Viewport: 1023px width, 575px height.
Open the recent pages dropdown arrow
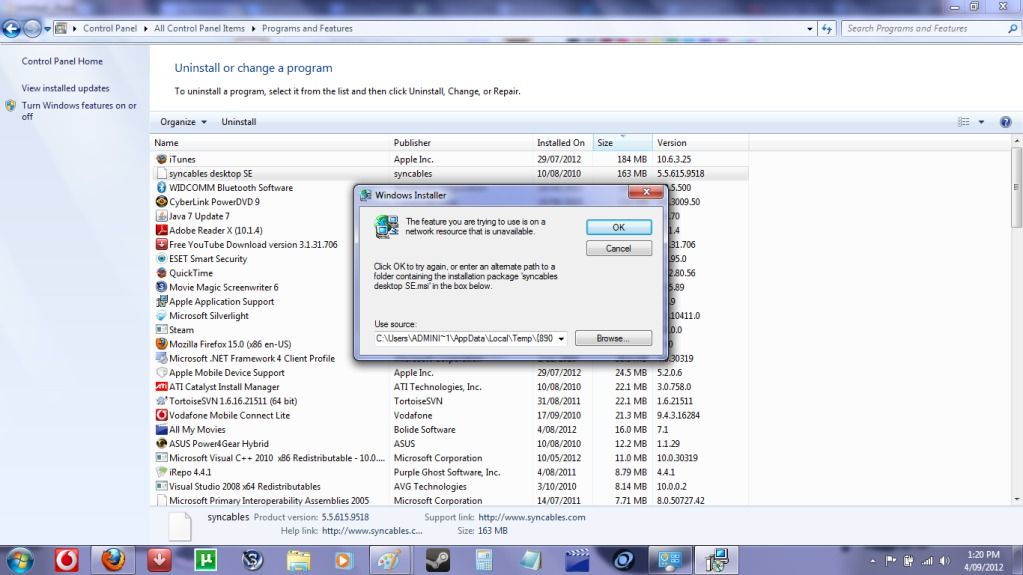coord(47,29)
